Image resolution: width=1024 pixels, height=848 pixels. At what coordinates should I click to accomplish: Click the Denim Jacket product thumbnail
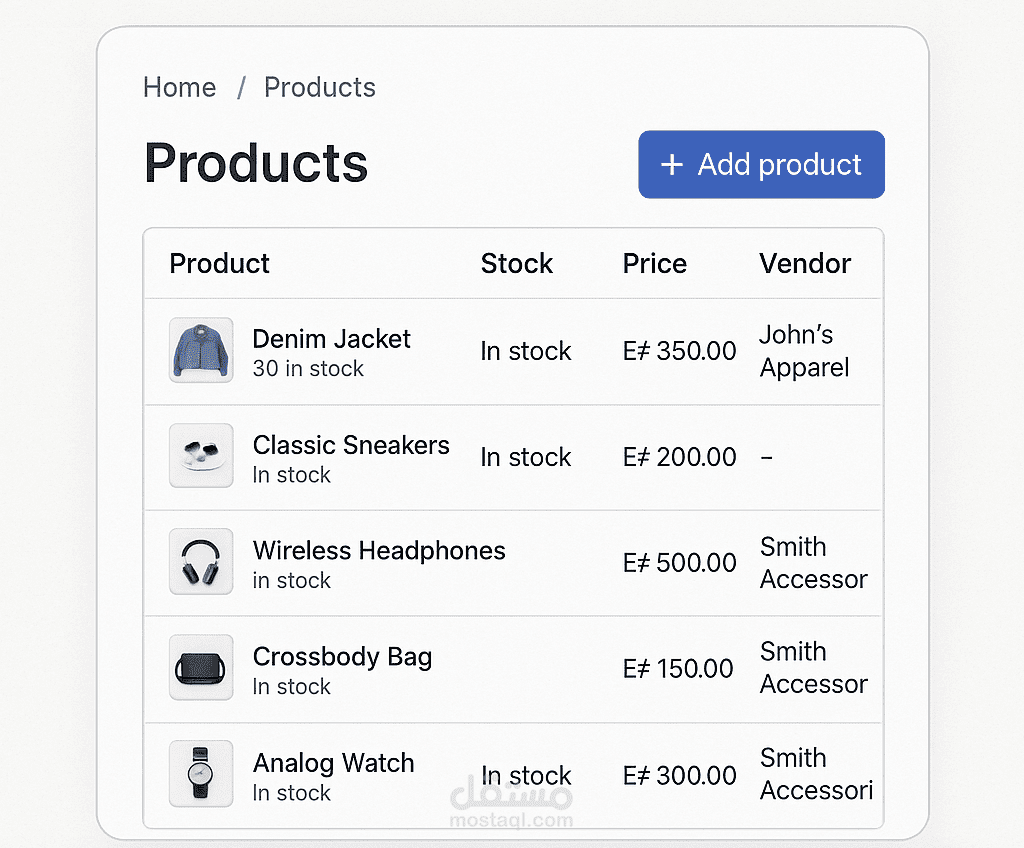(x=201, y=350)
